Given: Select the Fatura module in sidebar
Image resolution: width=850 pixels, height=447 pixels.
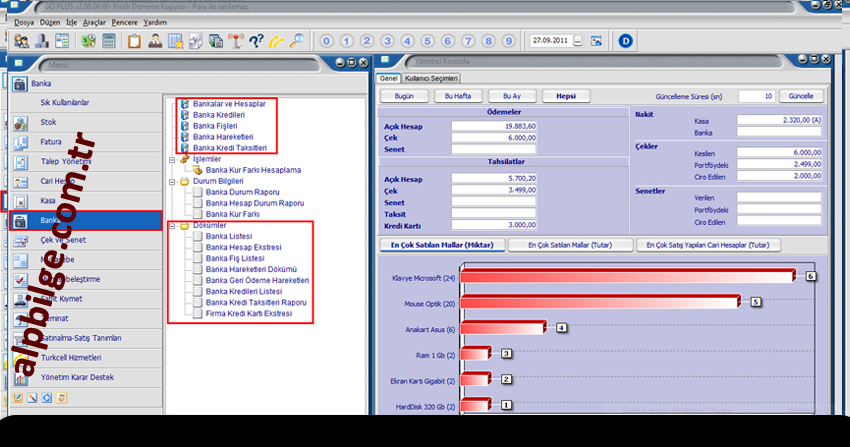Looking at the screenshot, I should tap(51, 141).
